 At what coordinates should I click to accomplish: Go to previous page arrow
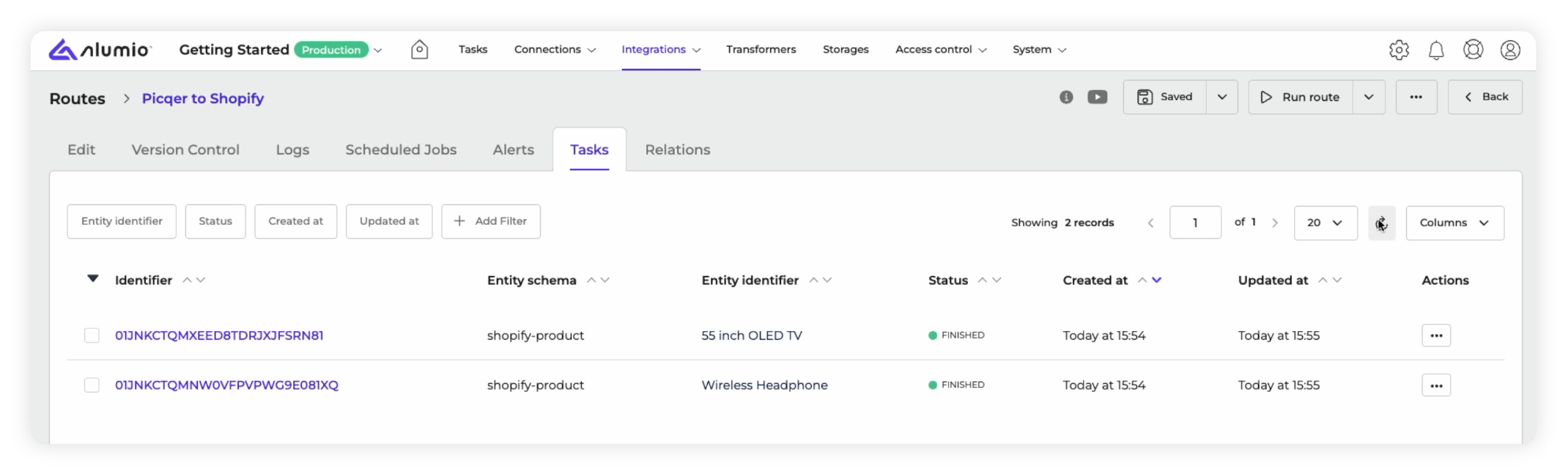click(x=1150, y=223)
